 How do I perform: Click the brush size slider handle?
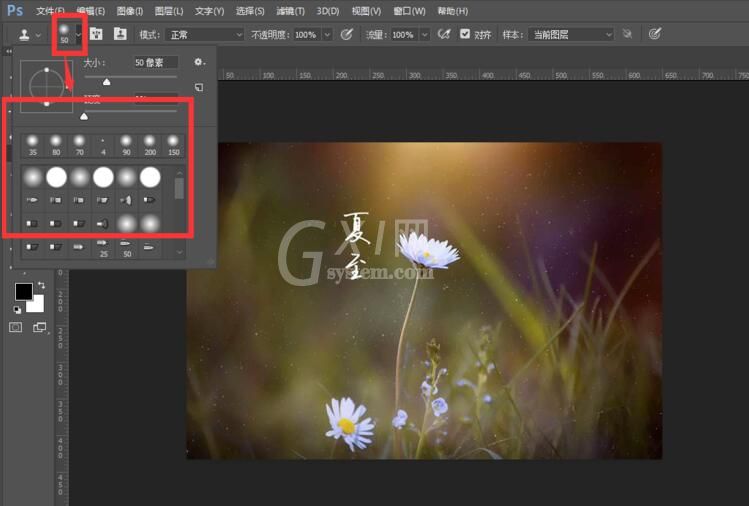coord(107,82)
